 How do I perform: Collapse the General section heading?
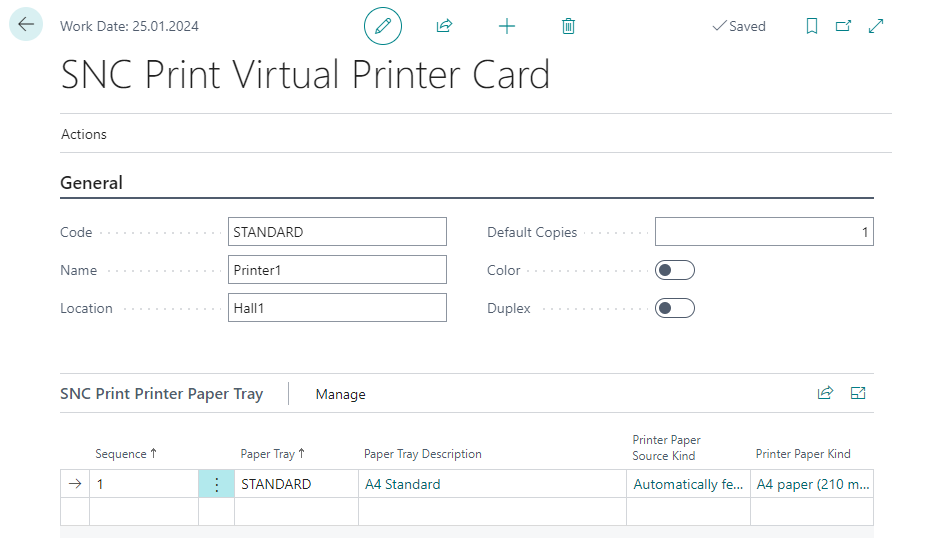pos(92,183)
